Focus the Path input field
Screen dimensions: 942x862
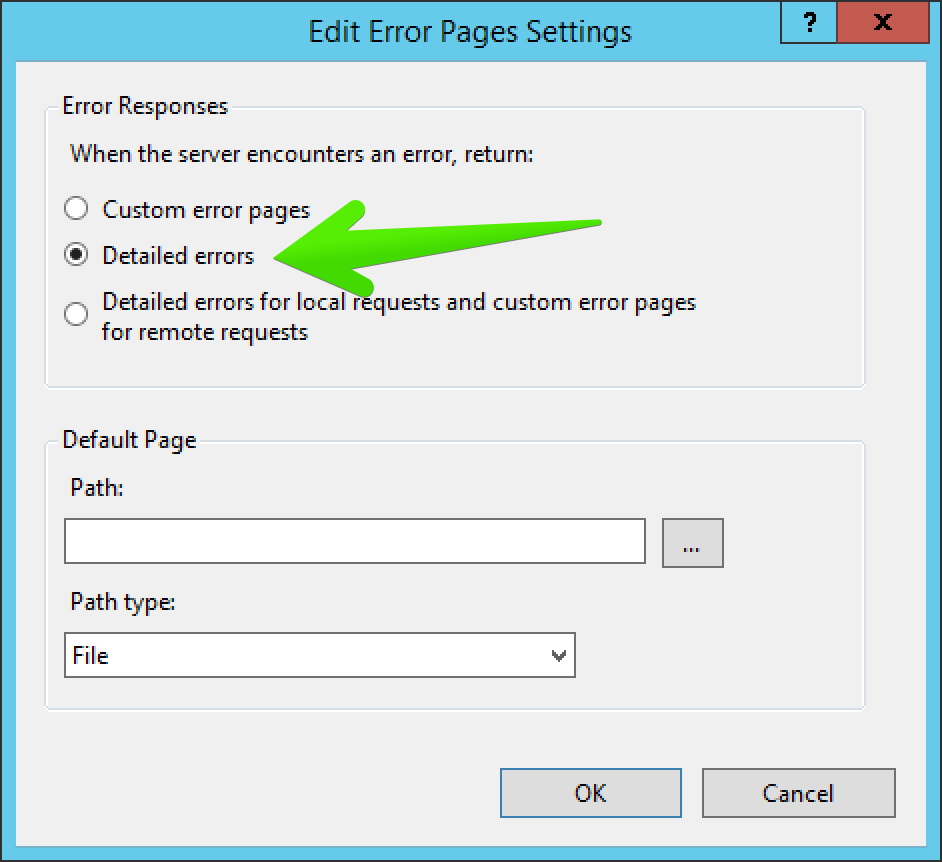coord(355,541)
